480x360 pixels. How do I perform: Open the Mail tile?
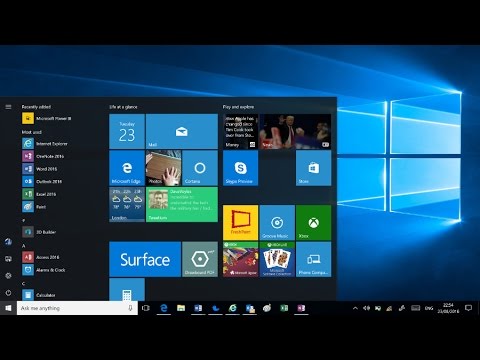(x=182, y=131)
